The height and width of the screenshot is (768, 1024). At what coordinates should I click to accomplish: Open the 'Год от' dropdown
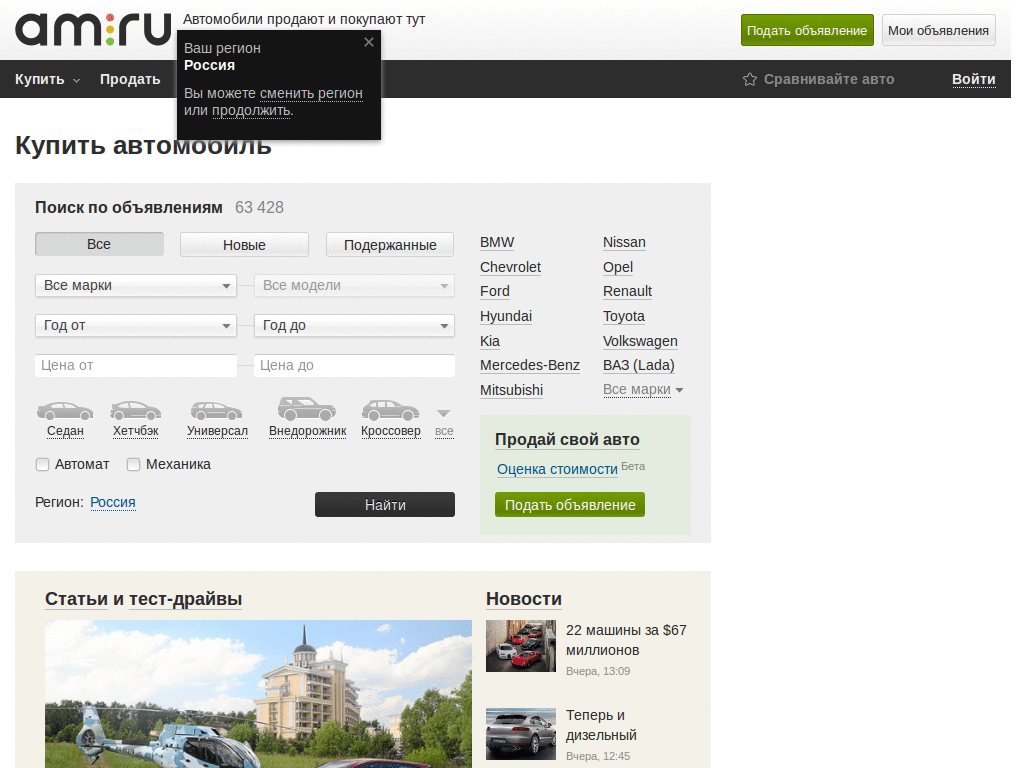coord(136,325)
